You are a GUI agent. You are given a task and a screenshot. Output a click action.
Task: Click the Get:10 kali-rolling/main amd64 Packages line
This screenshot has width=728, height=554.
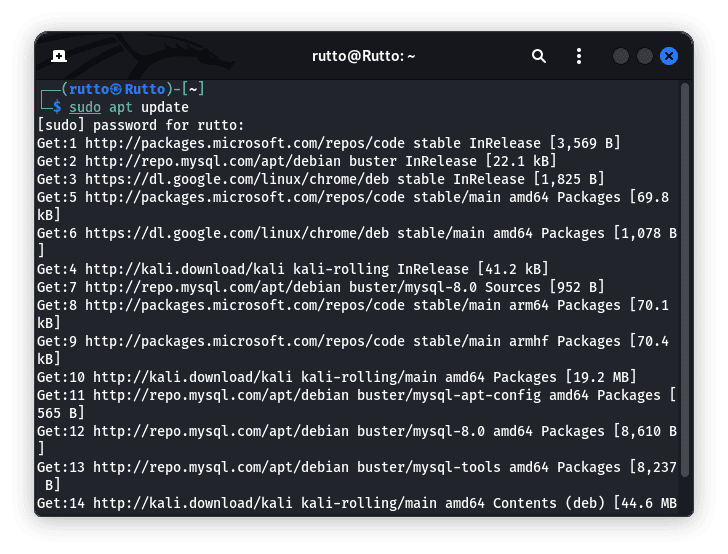tap(337, 377)
